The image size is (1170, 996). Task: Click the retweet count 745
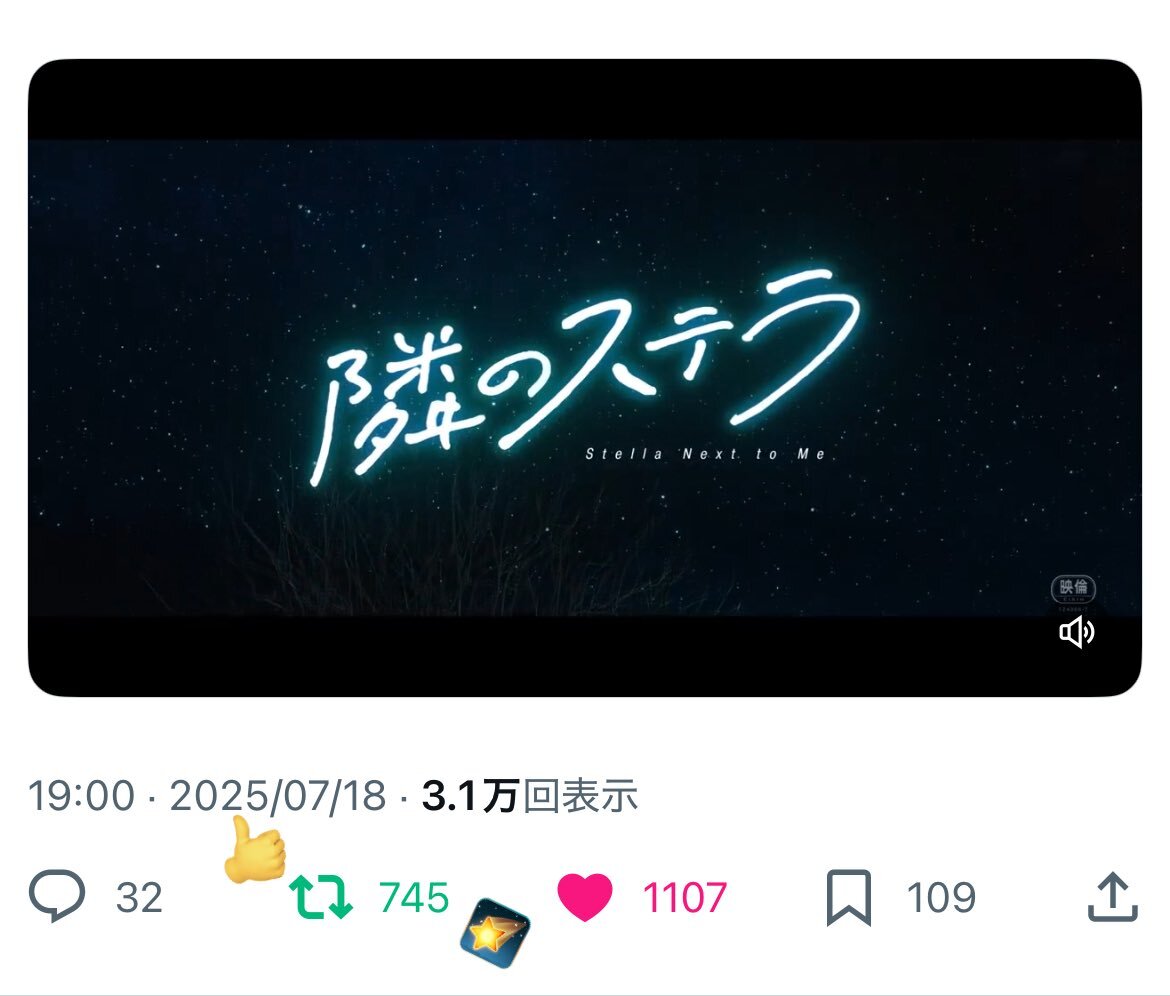pos(414,898)
